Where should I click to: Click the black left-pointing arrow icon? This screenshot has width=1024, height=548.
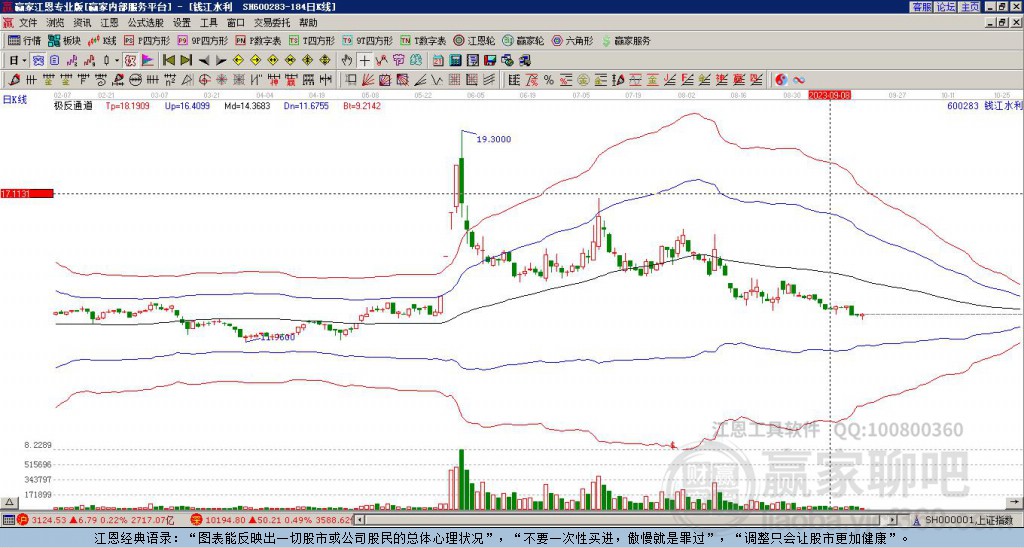click(204, 61)
